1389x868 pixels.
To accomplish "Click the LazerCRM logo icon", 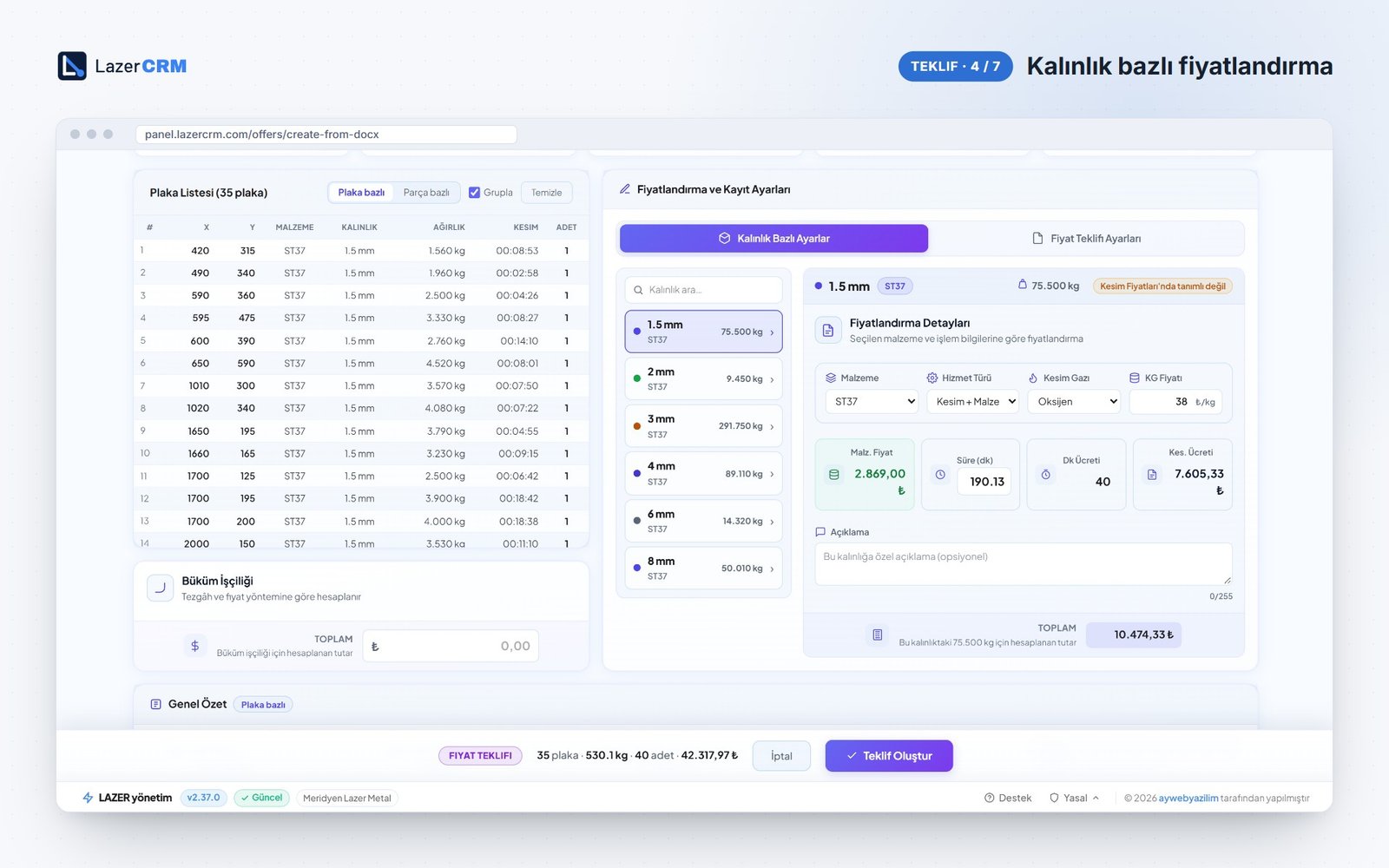I will click(x=72, y=66).
